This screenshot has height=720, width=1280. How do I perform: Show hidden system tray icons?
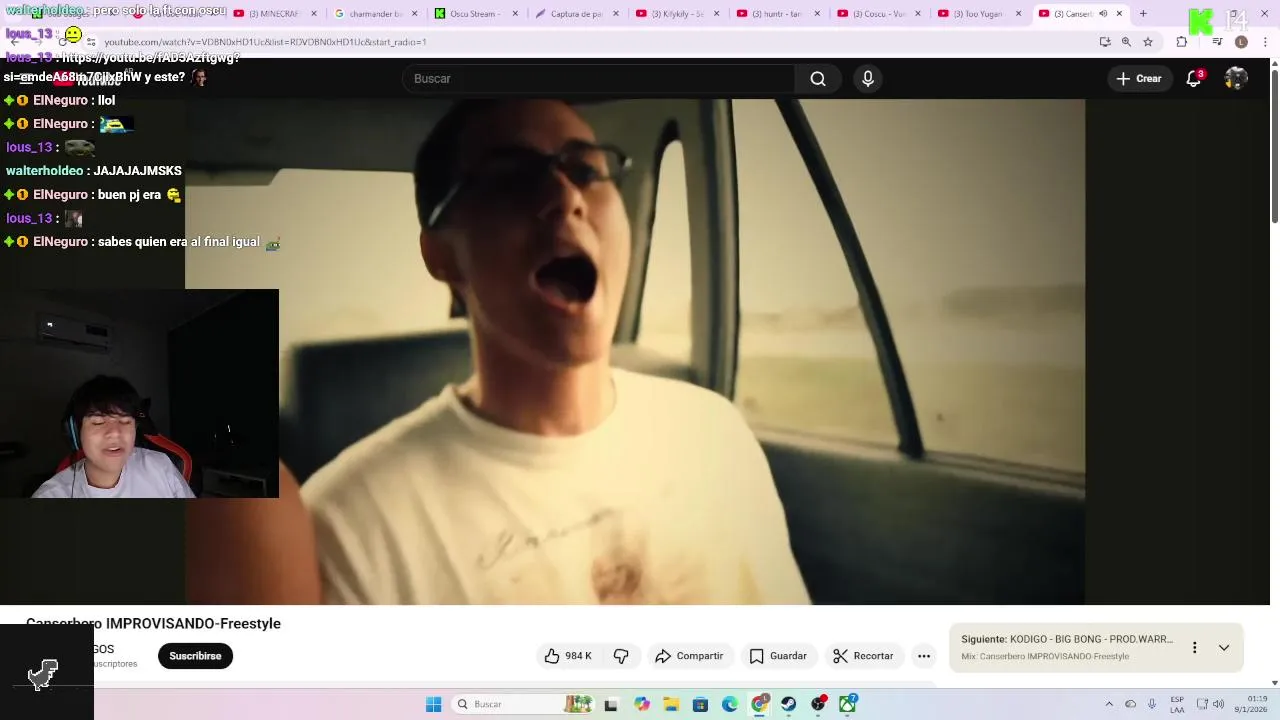click(x=1108, y=704)
